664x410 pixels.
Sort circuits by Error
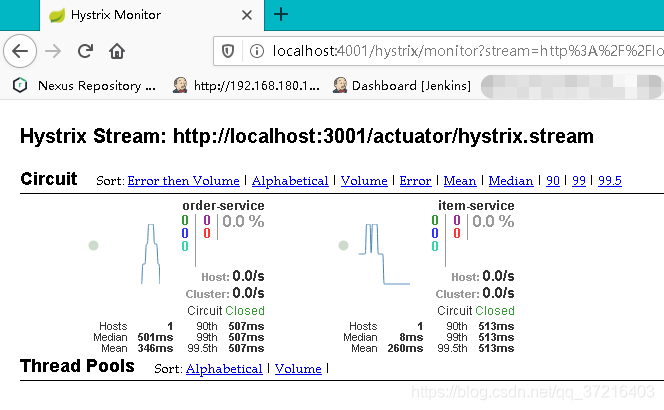[415, 181]
